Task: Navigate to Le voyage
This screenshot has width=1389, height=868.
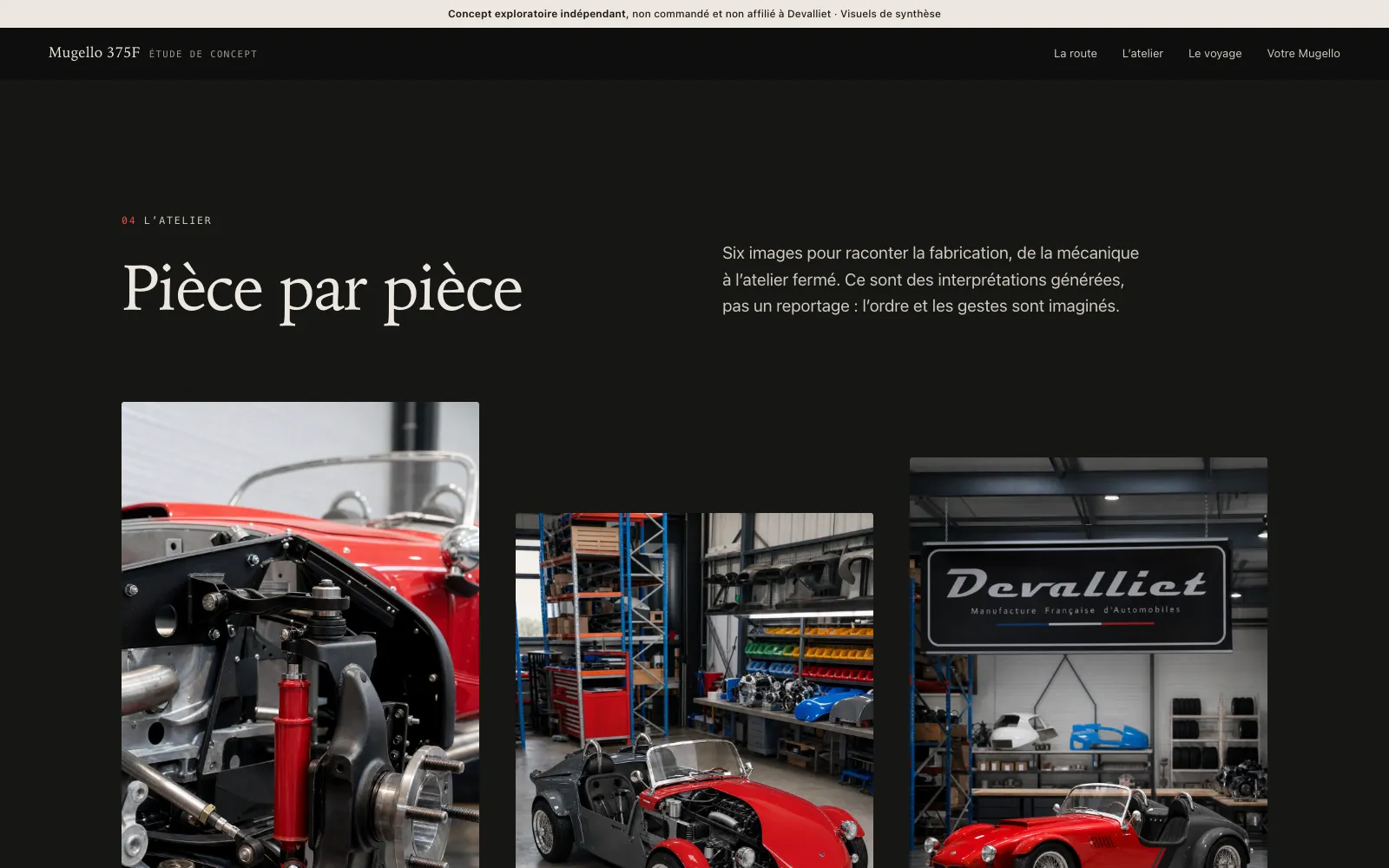Action: tap(1215, 54)
